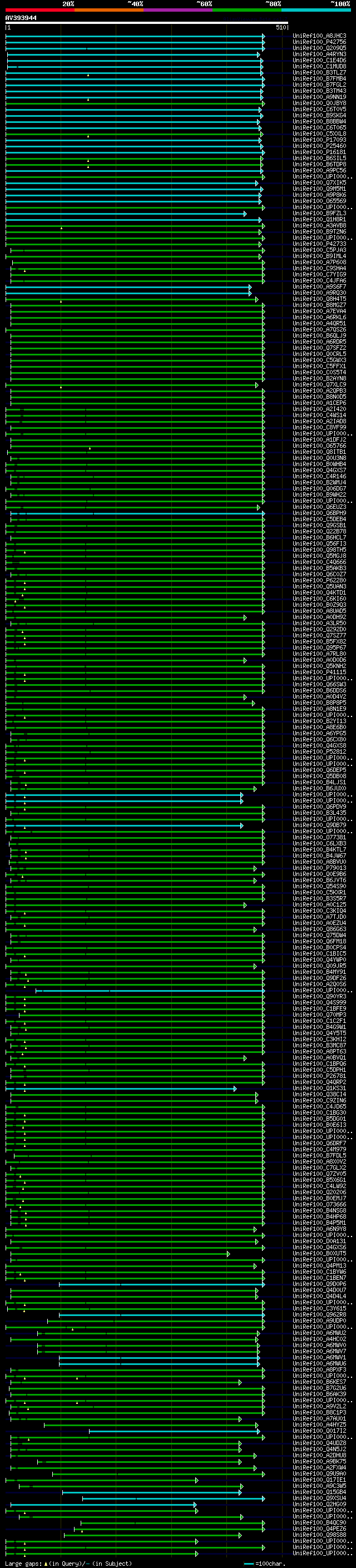Click the orange ~40% identity legend segment
This screenshot has width=356, height=1568.
point(108,10)
